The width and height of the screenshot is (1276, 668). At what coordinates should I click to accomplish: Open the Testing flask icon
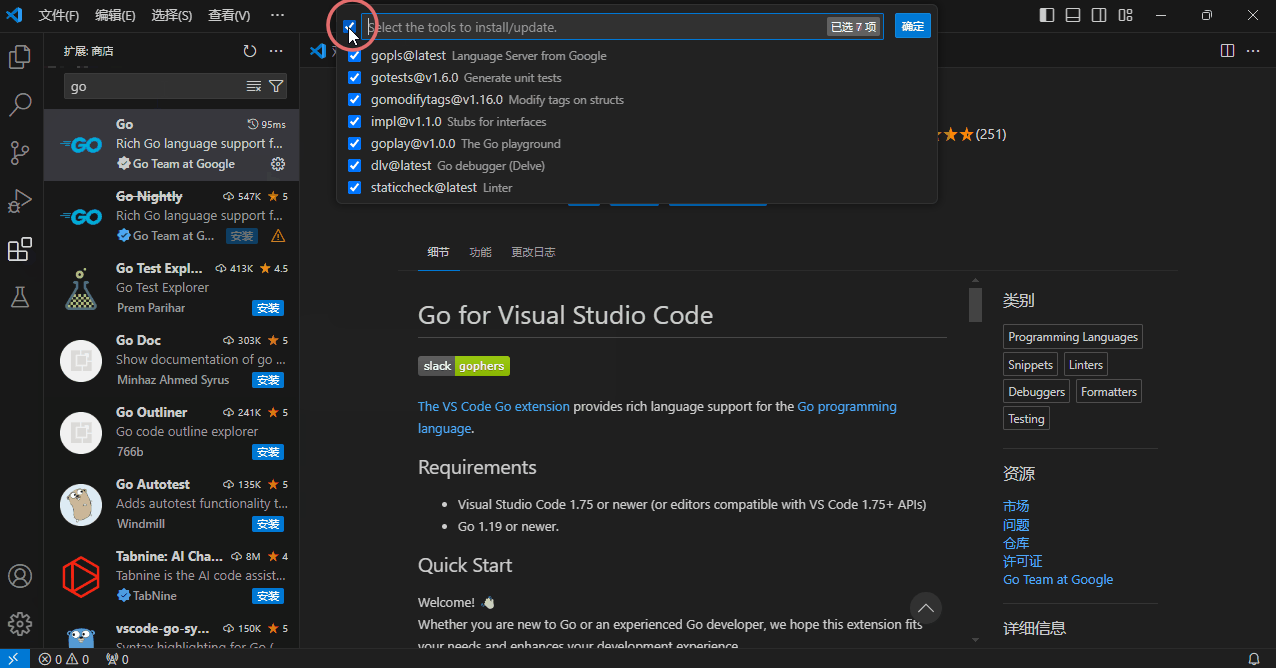(x=20, y=297)
